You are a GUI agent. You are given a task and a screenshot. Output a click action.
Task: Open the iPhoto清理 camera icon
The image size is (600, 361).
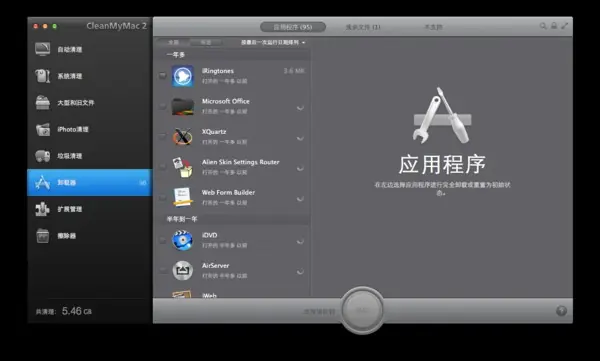pos(42,129)
